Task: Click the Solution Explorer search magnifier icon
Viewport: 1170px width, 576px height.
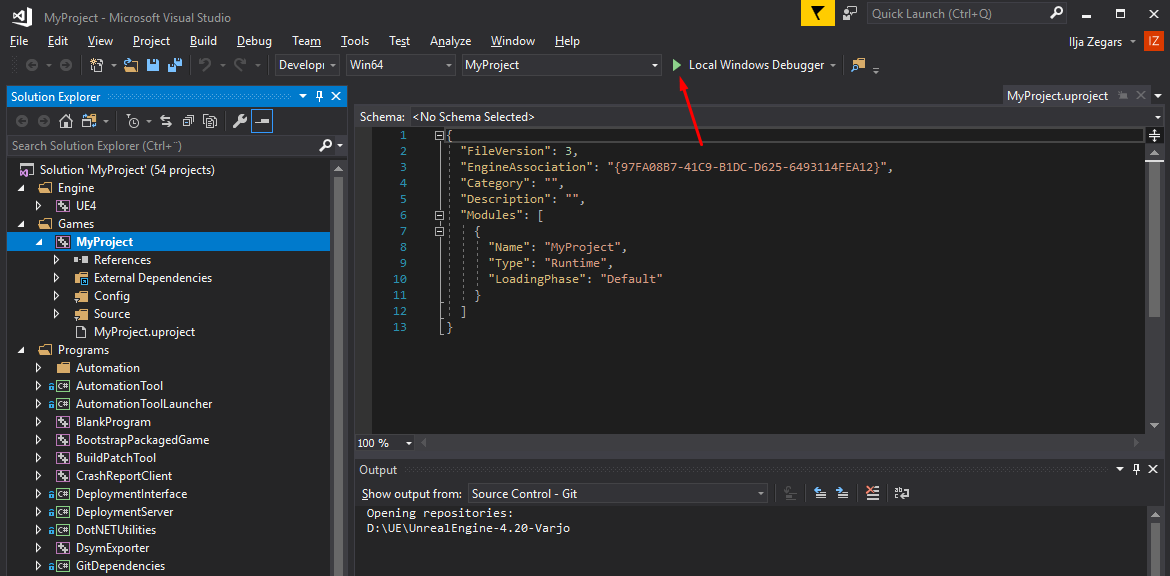Action: tap(325, 145)
